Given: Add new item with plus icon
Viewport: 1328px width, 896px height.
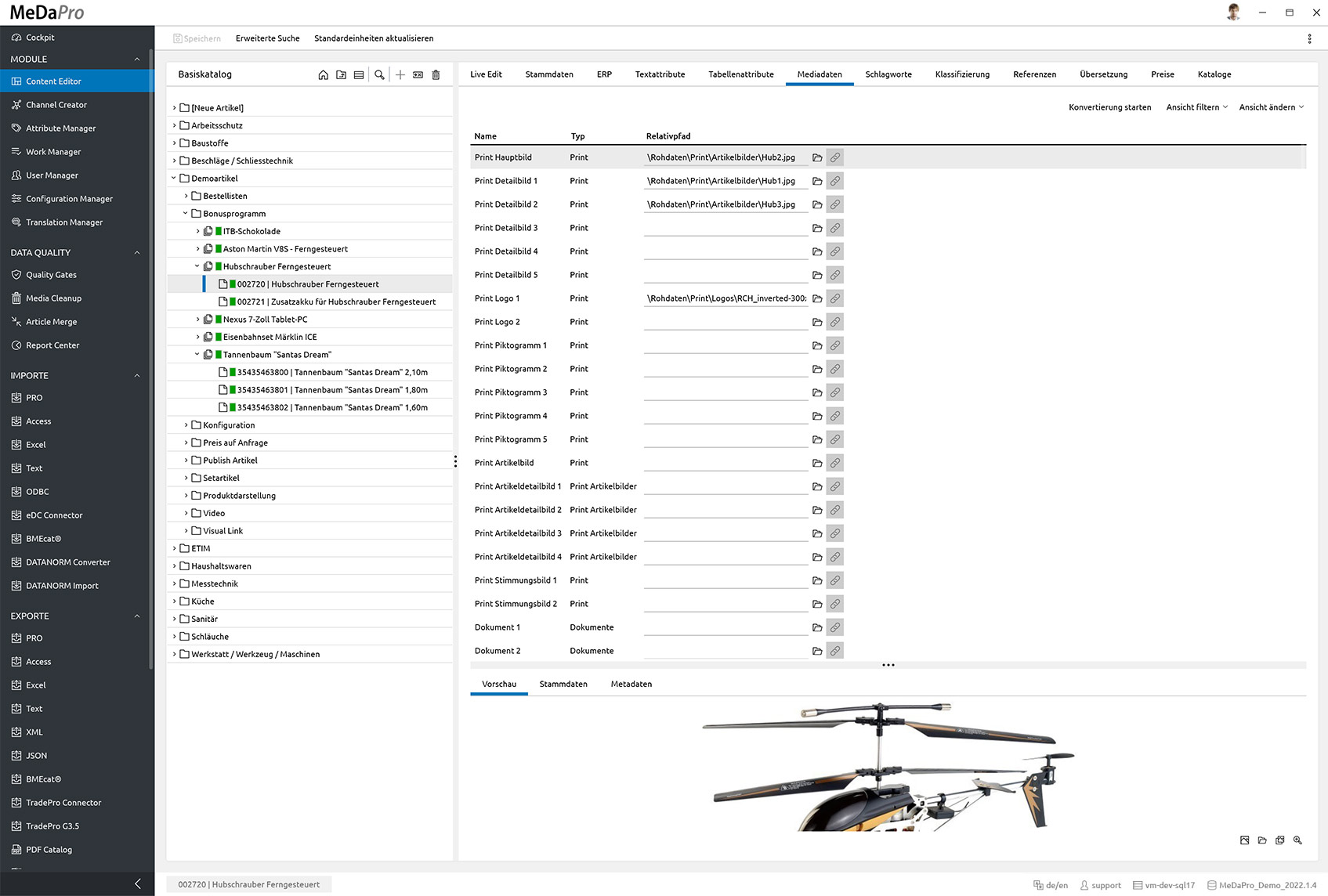Looking at the screenshot, I should [x=400, y=74].
